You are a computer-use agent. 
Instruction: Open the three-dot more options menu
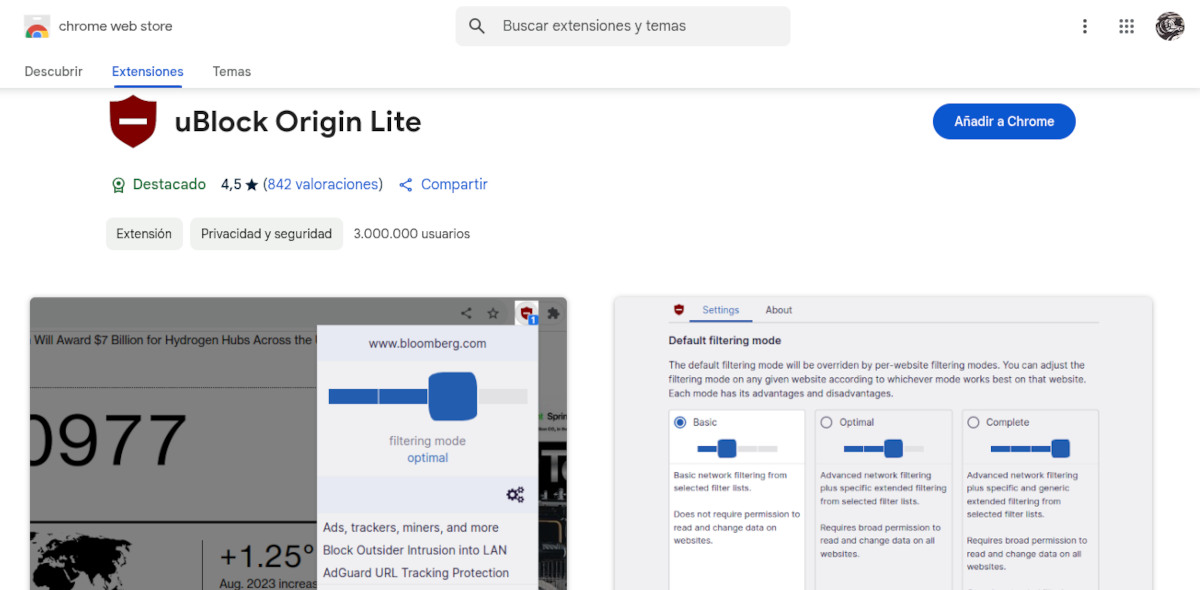(x=1084, y=27)
